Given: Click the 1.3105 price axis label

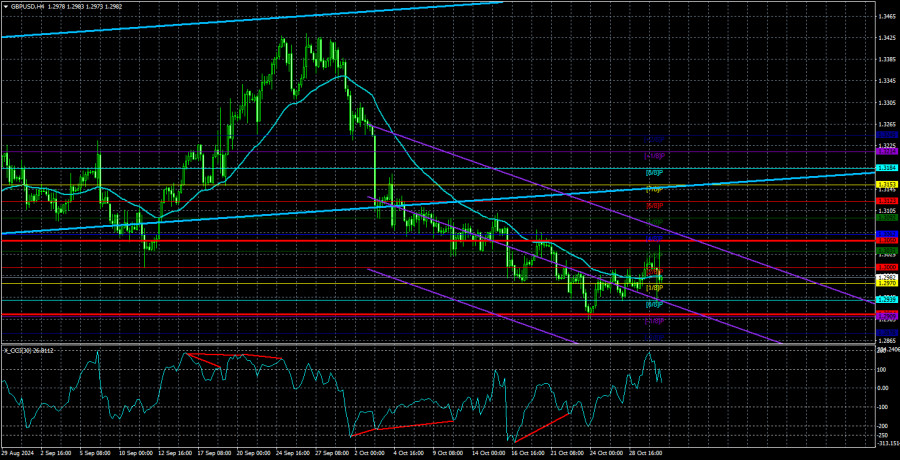Looking at the screenshot, I should click(886, 211).
